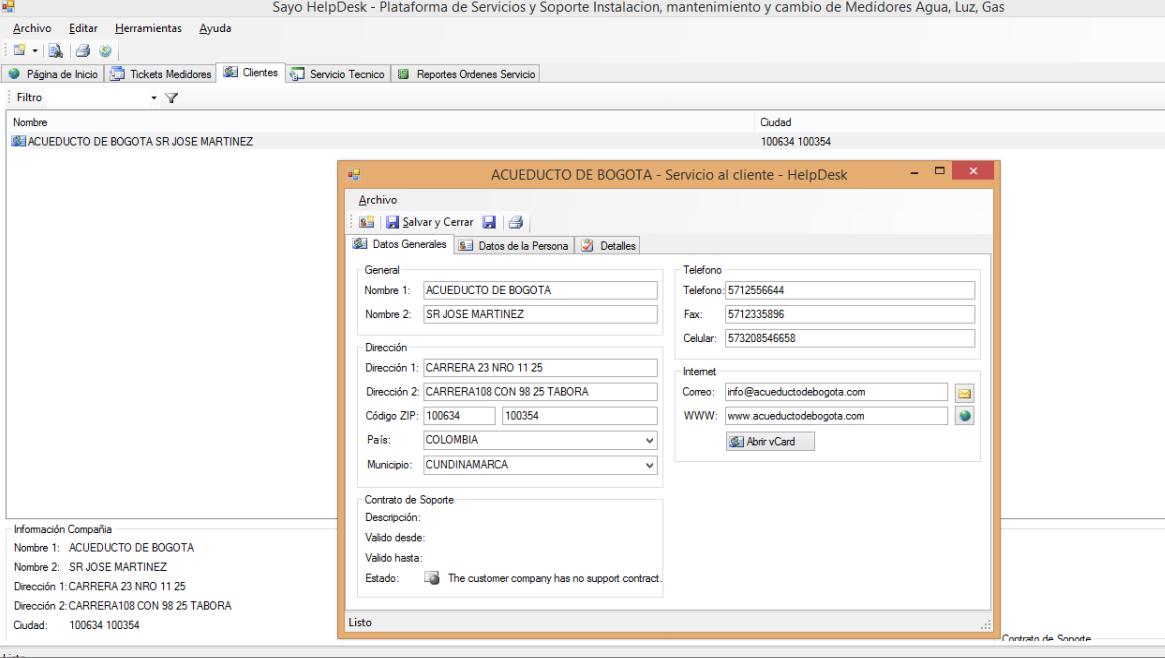Click the support contract status icon

(432, 578)
